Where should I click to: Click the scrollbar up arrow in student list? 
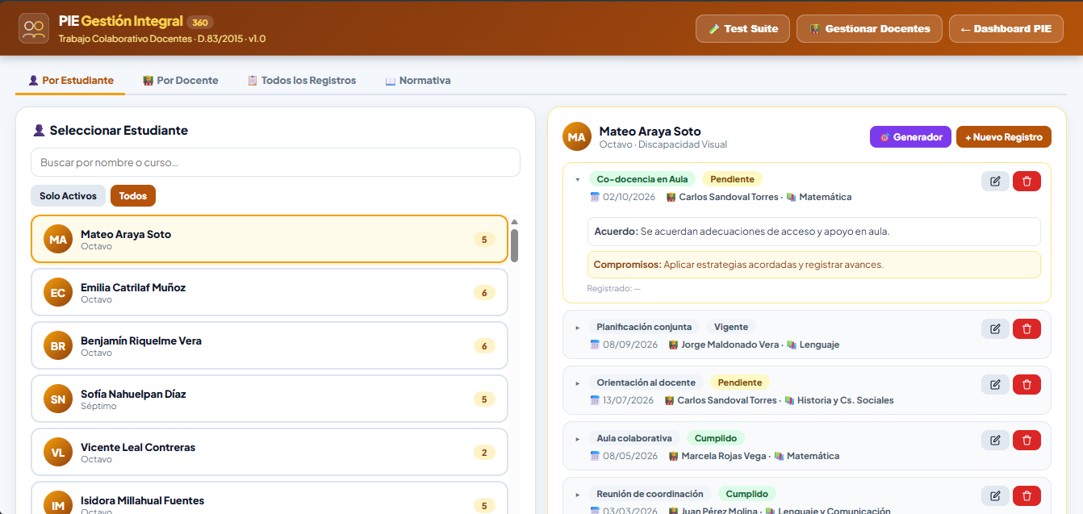click(x=515, y=222)
